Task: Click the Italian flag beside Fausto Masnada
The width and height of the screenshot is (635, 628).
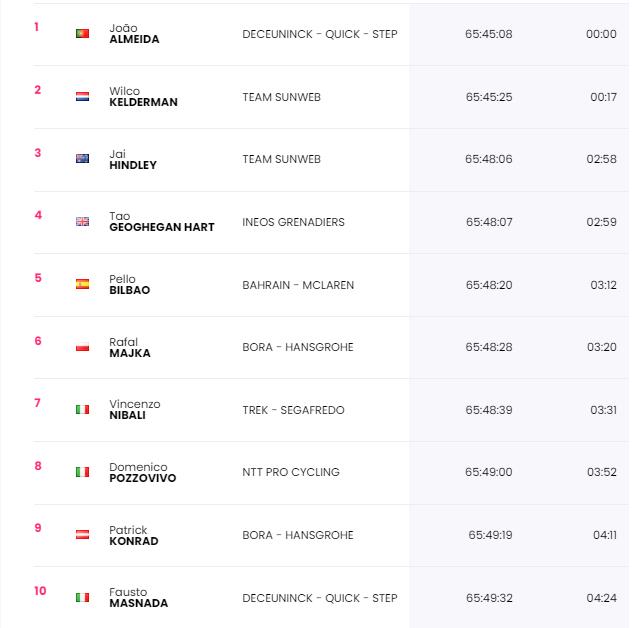Action: (x=83, y=598)
